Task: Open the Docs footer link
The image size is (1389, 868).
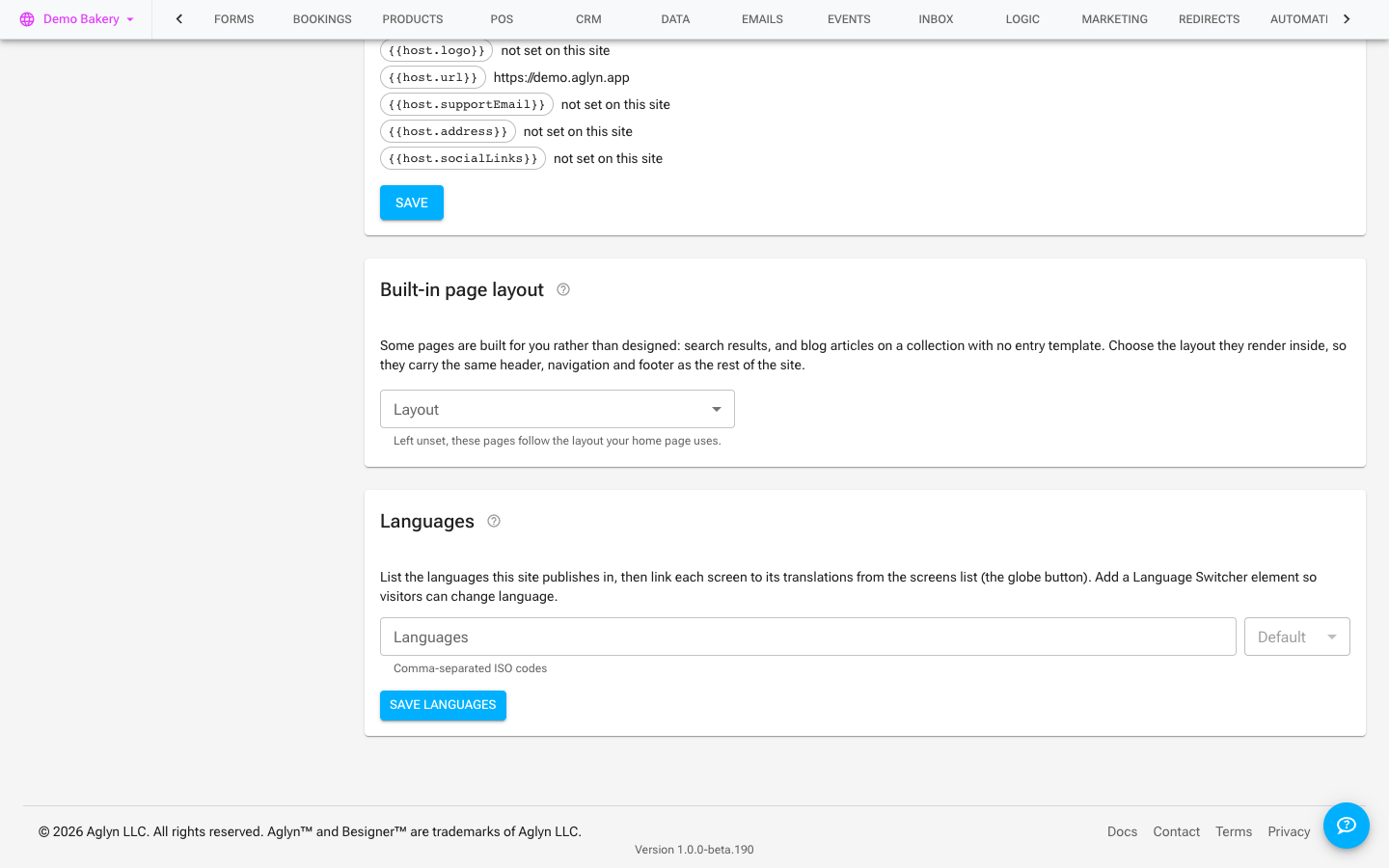Action: pyautogui.click(x=1122, y=831)
